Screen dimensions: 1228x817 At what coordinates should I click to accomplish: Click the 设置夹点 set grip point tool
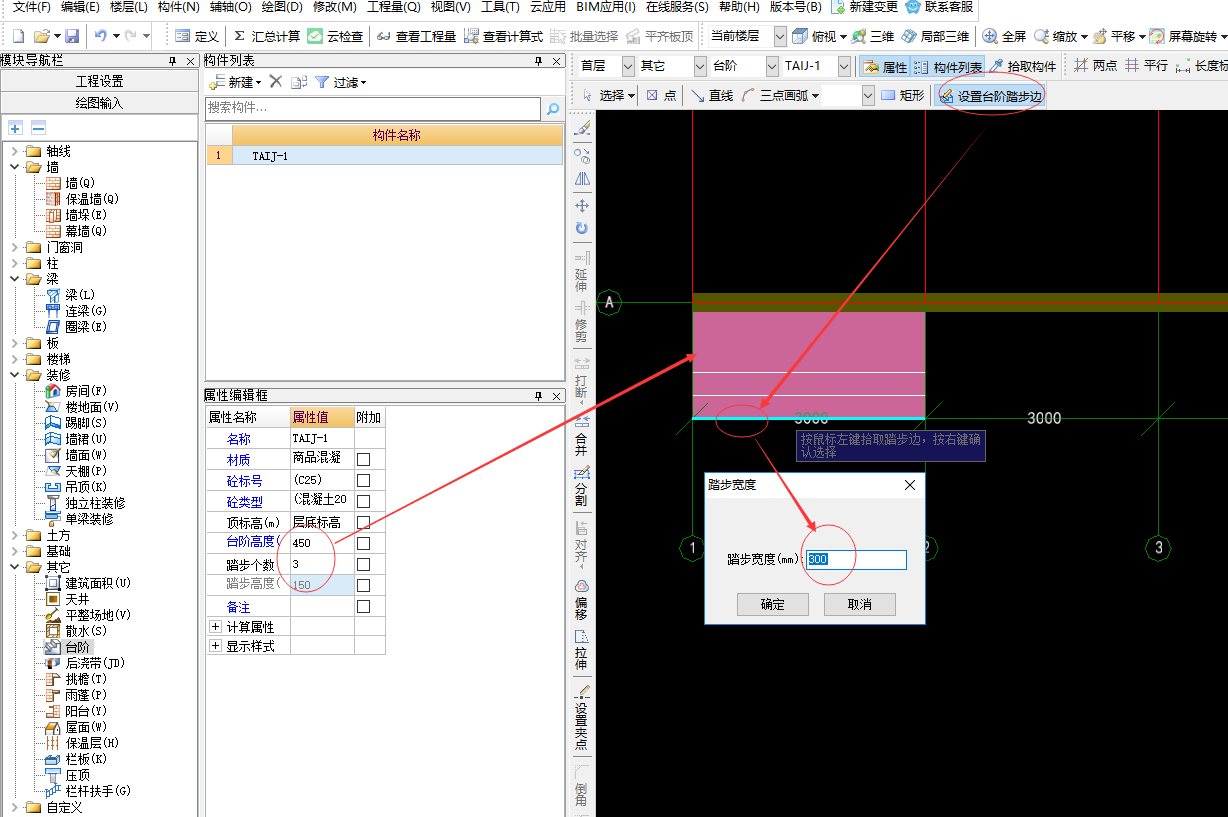pos(581,718)
